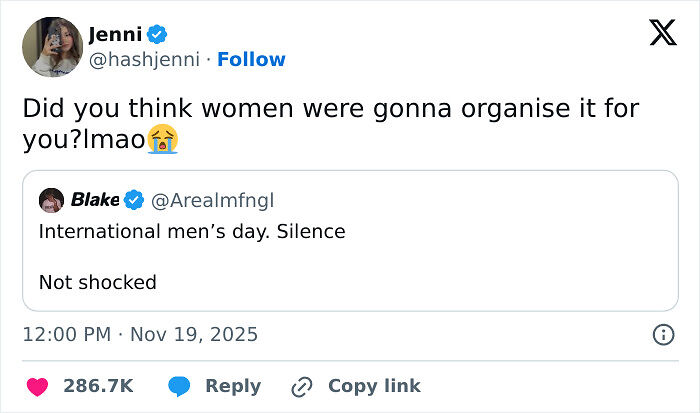This screenshot has height=413, width=700.
Task: Click the blue reply bubble icon
Action: 179,387
